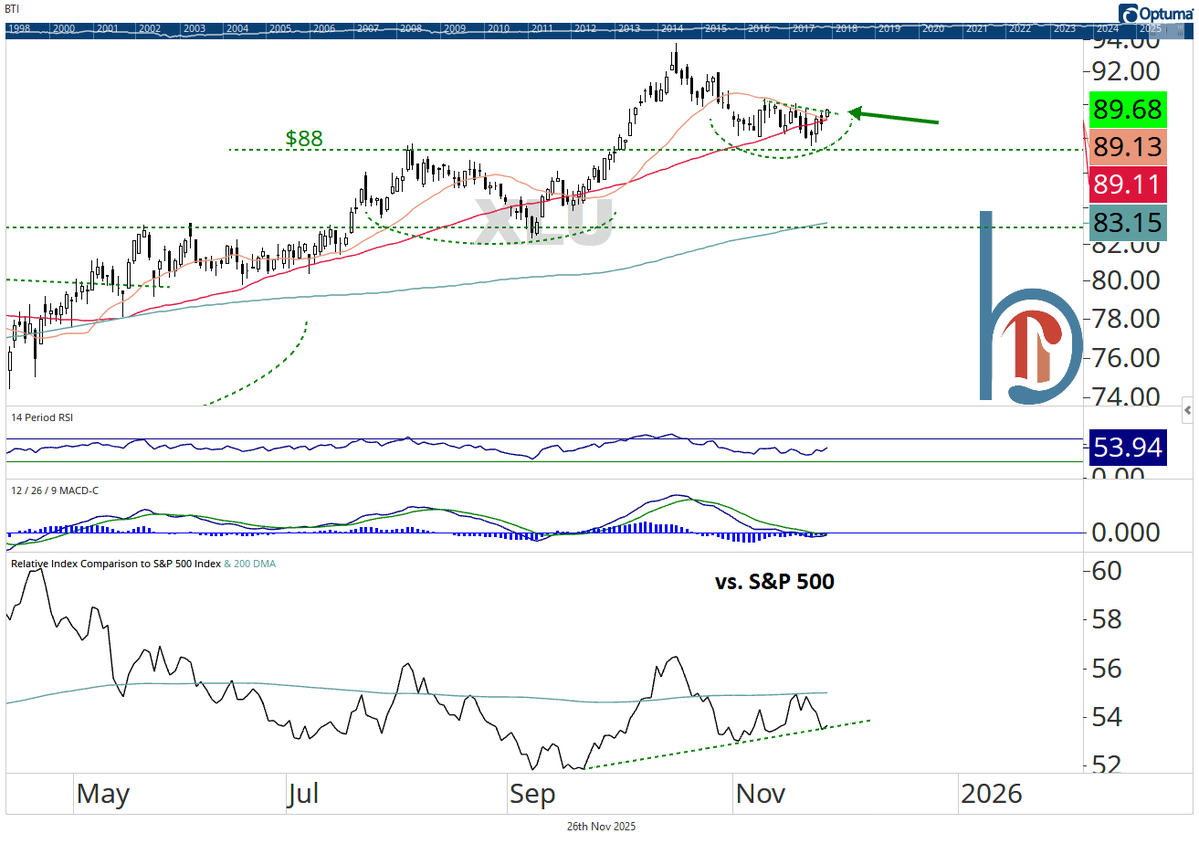Click the green 89.68 last-price flag
The width and height of the screenshot is (1199, 844).
pyautogui.click(x=1128, y=110)
